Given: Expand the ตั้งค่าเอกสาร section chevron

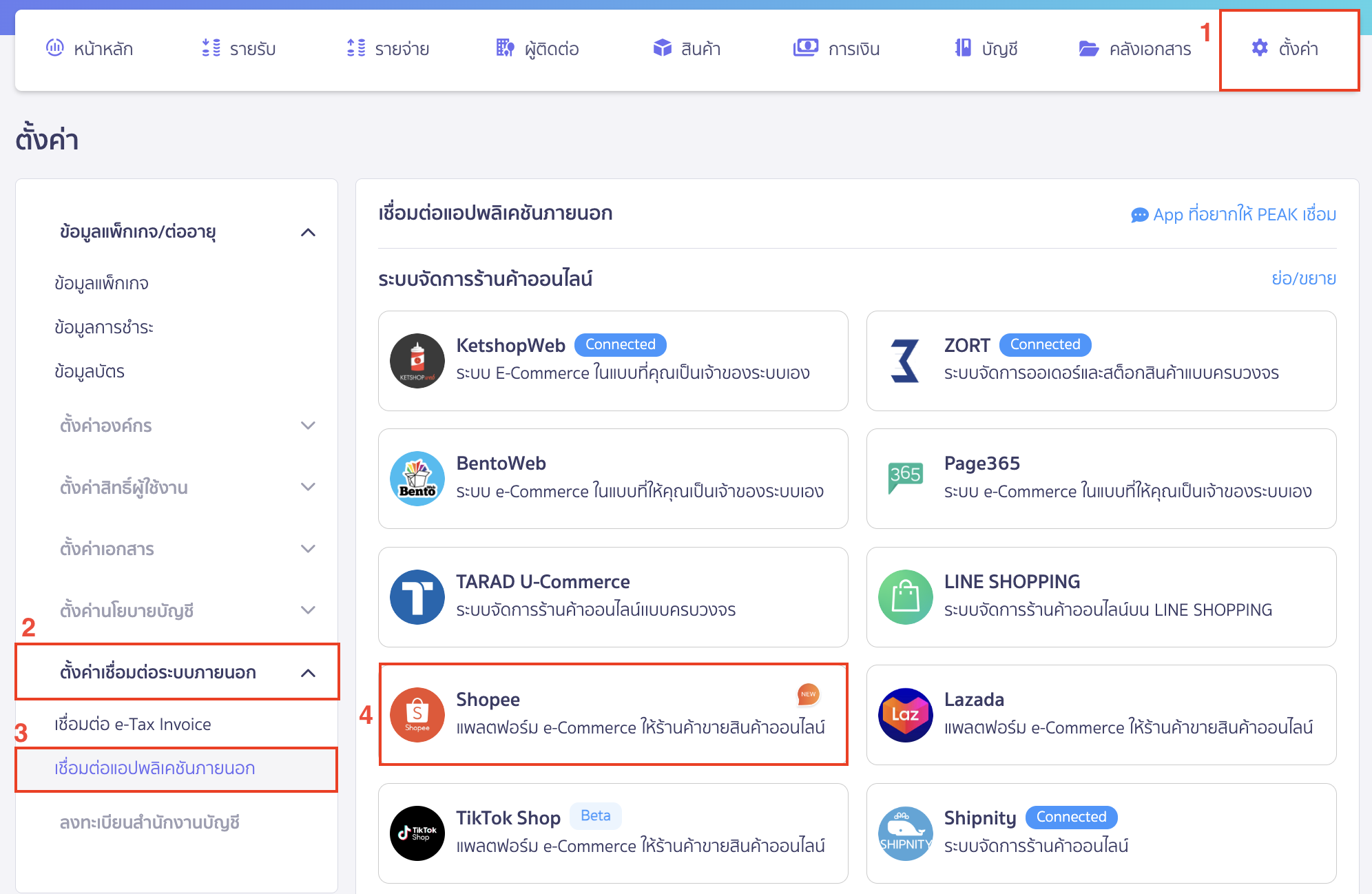Looking at the screenshot, I should (308, 549).
